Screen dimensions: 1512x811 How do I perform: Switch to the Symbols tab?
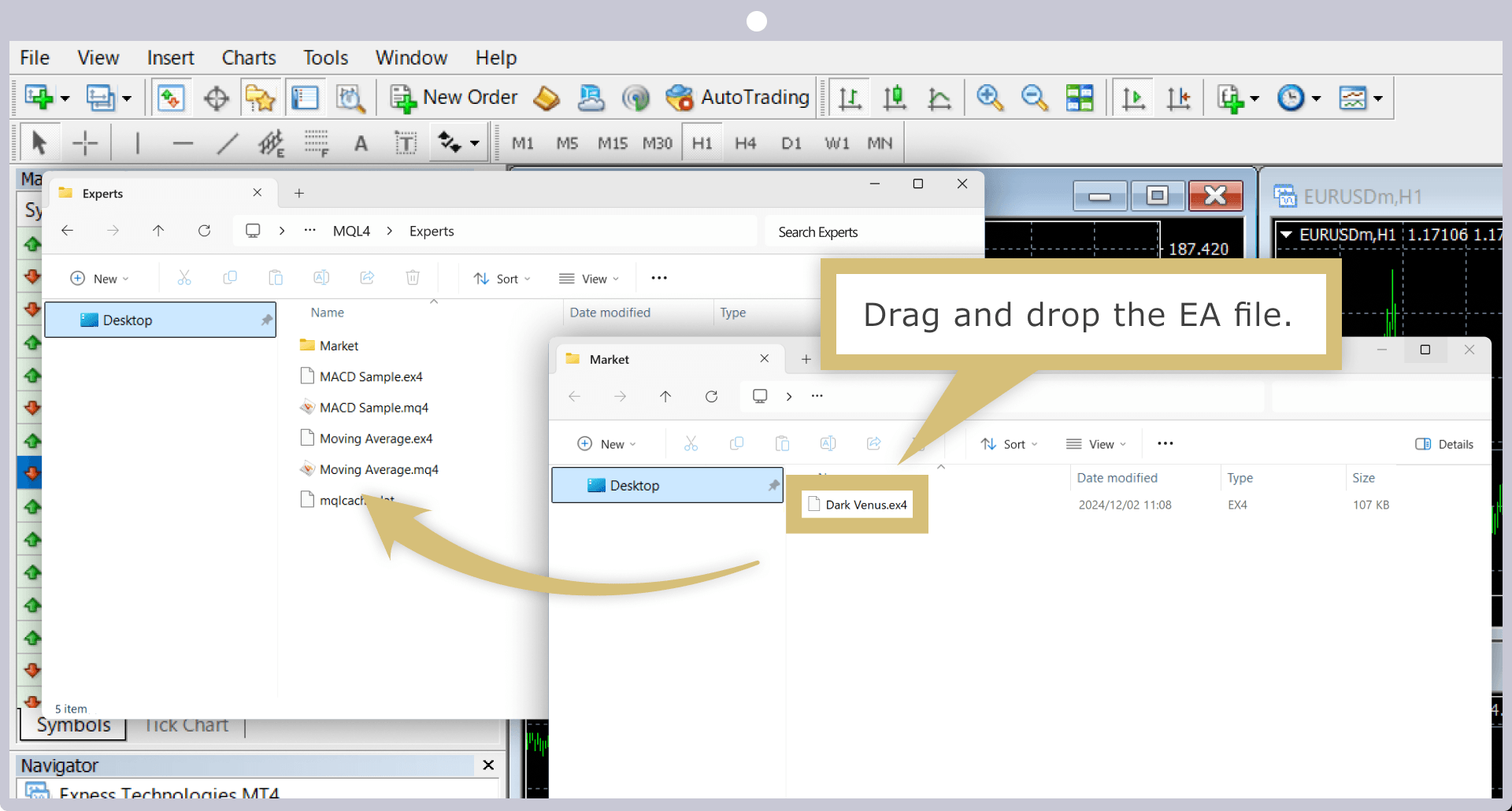(x=73, y=725)
